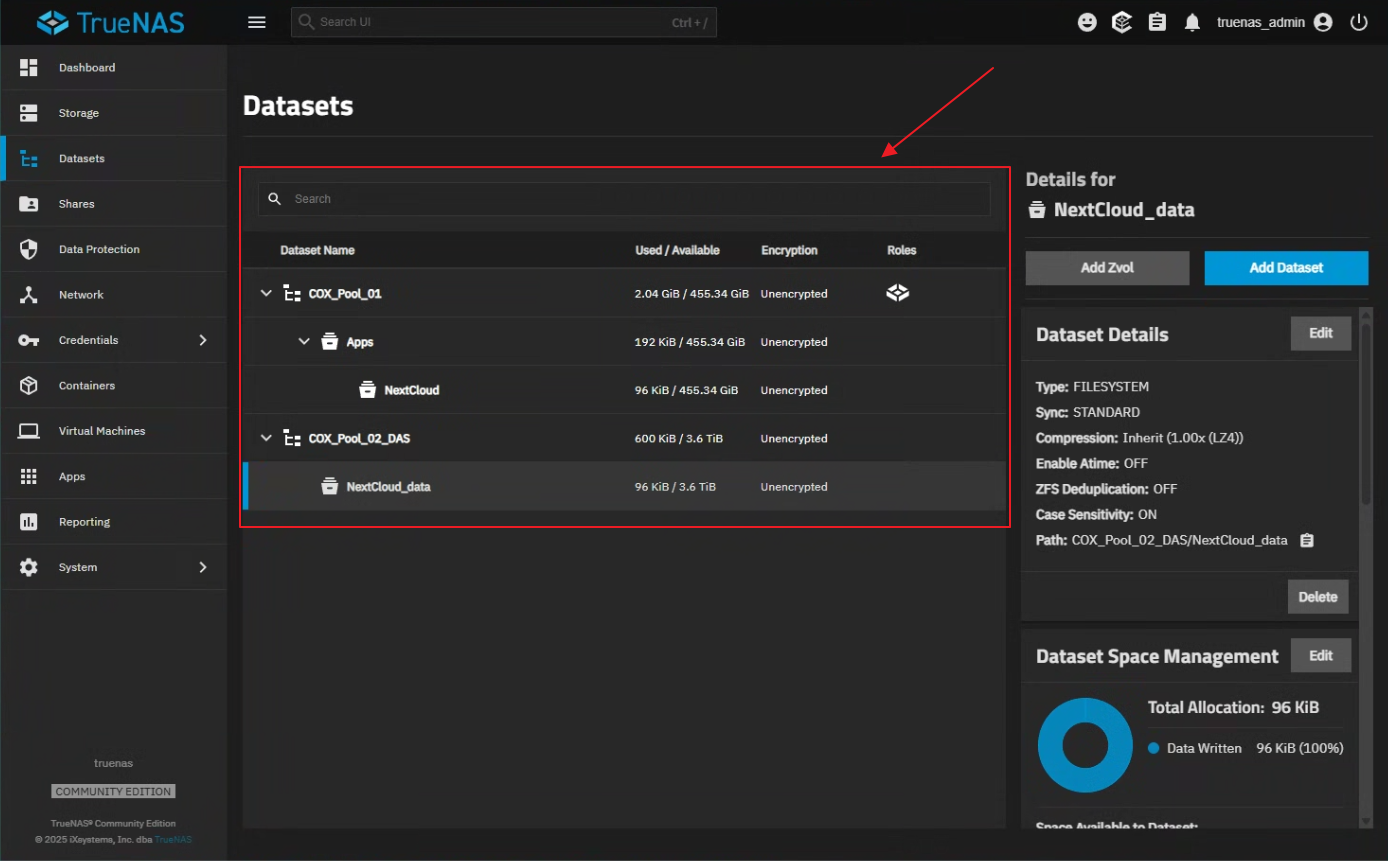Click the TrueNAS logo

tap(111, 22)
